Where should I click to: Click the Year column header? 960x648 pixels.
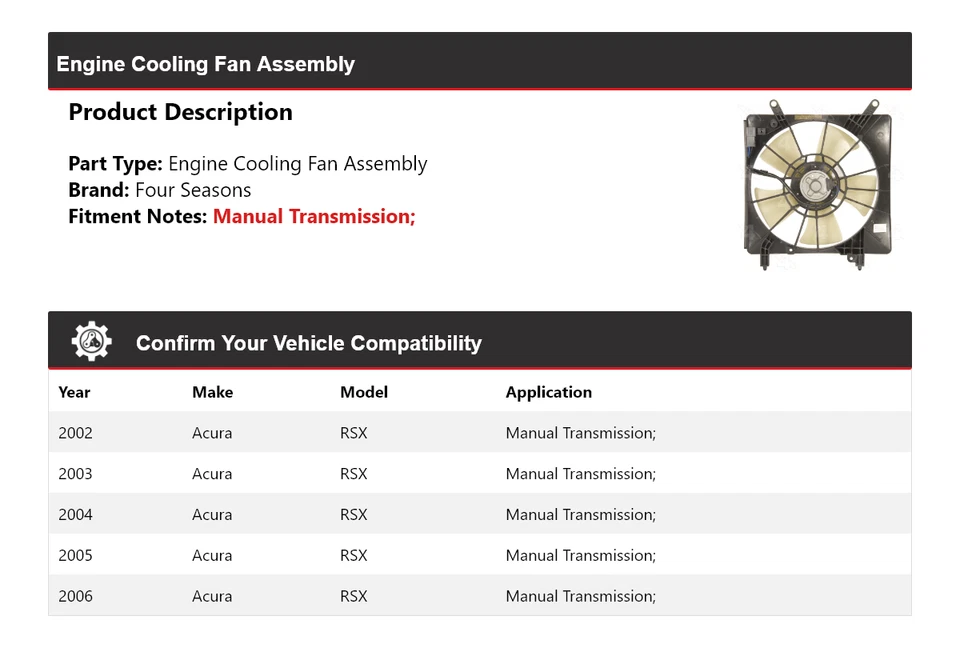[74, 392]
